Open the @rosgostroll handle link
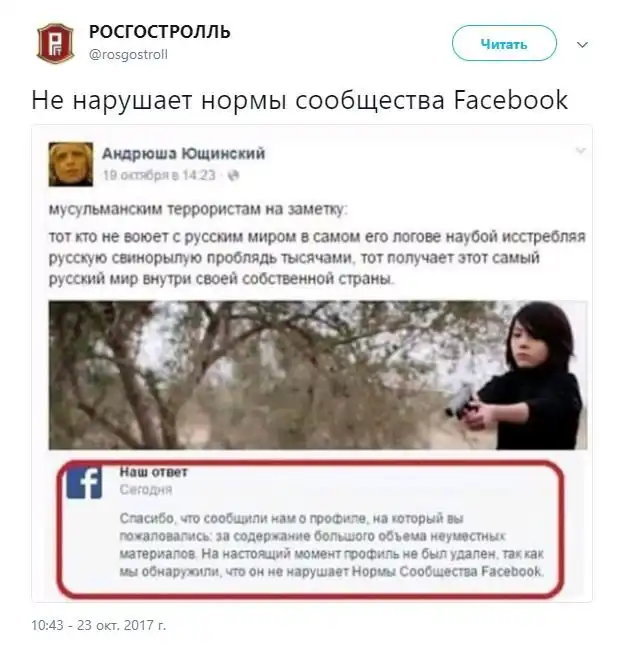The height and width of the screenshot is (645, 619). coord(128,54)
